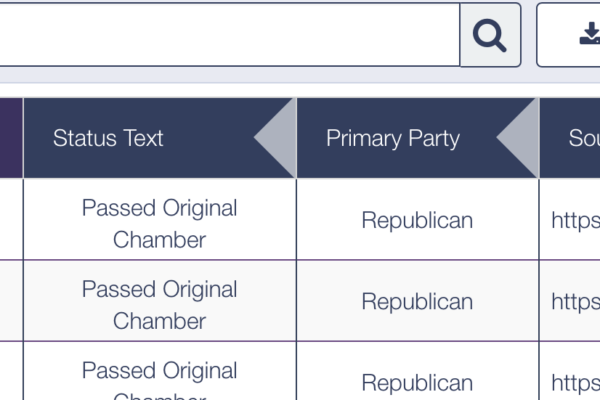Click the first row cell left of Status Text
This screenshot has width=600, height=400.
click(11, 219)
